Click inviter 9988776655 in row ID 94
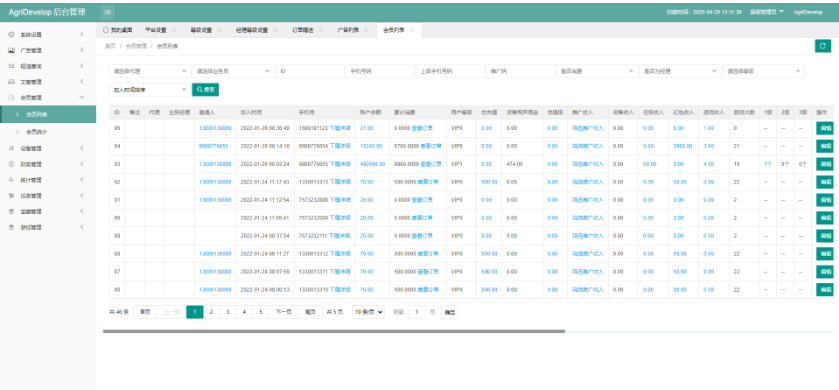Viewport: 839px width, 390px height. 213,146
